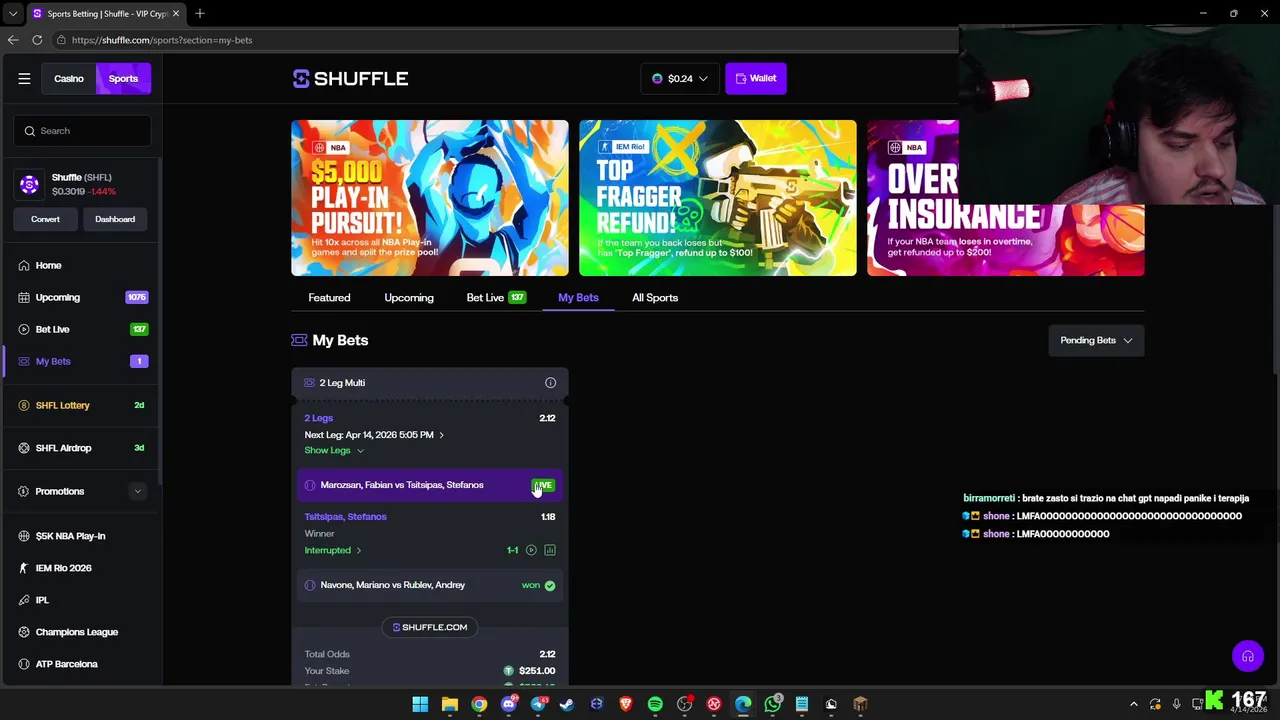Click Tsitsipas, Stefanos selection name
This screenshot has width=1280, height=720.
(x=345, y=517)
